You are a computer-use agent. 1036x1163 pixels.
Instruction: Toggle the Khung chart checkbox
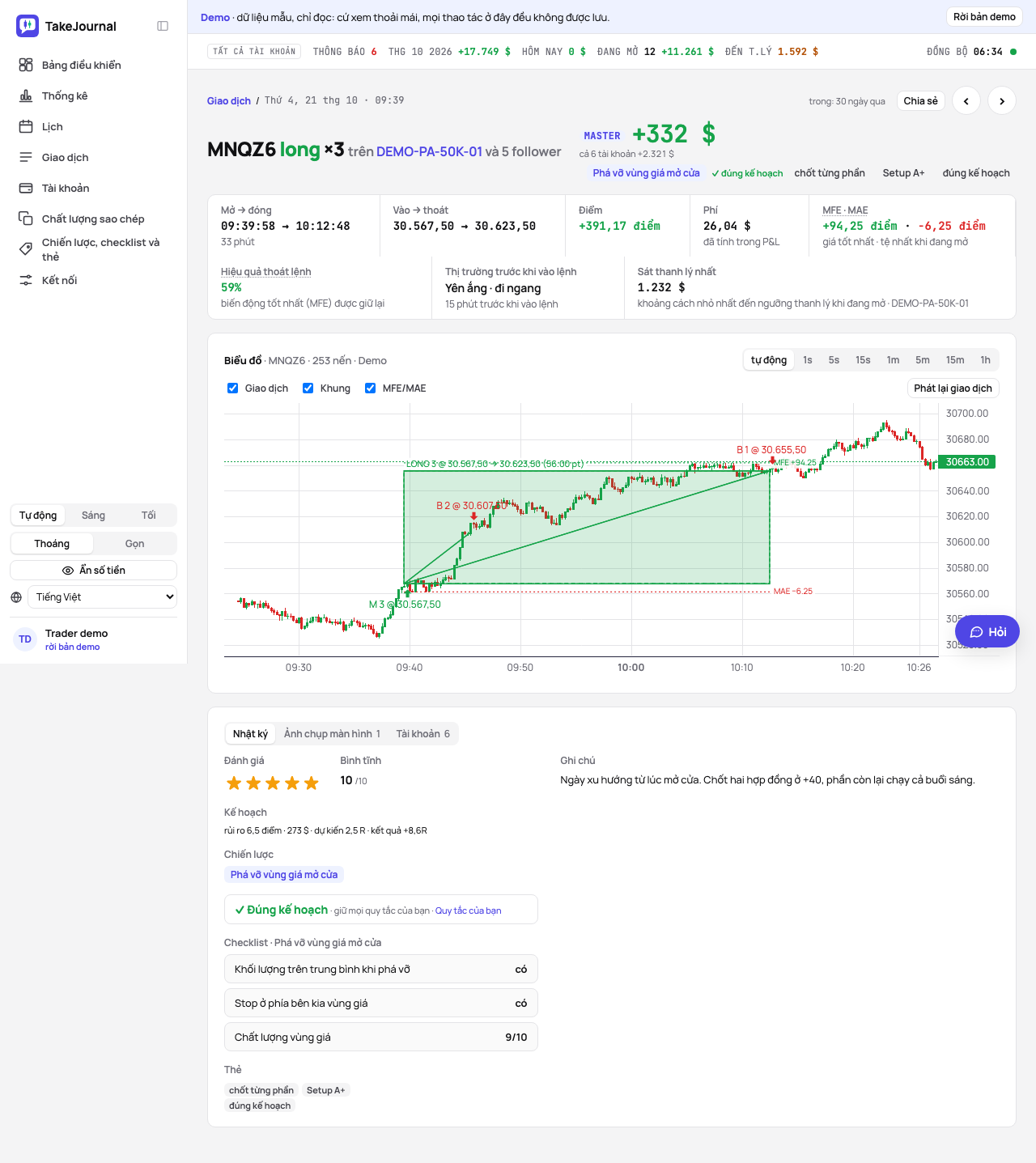click(308, 388)
